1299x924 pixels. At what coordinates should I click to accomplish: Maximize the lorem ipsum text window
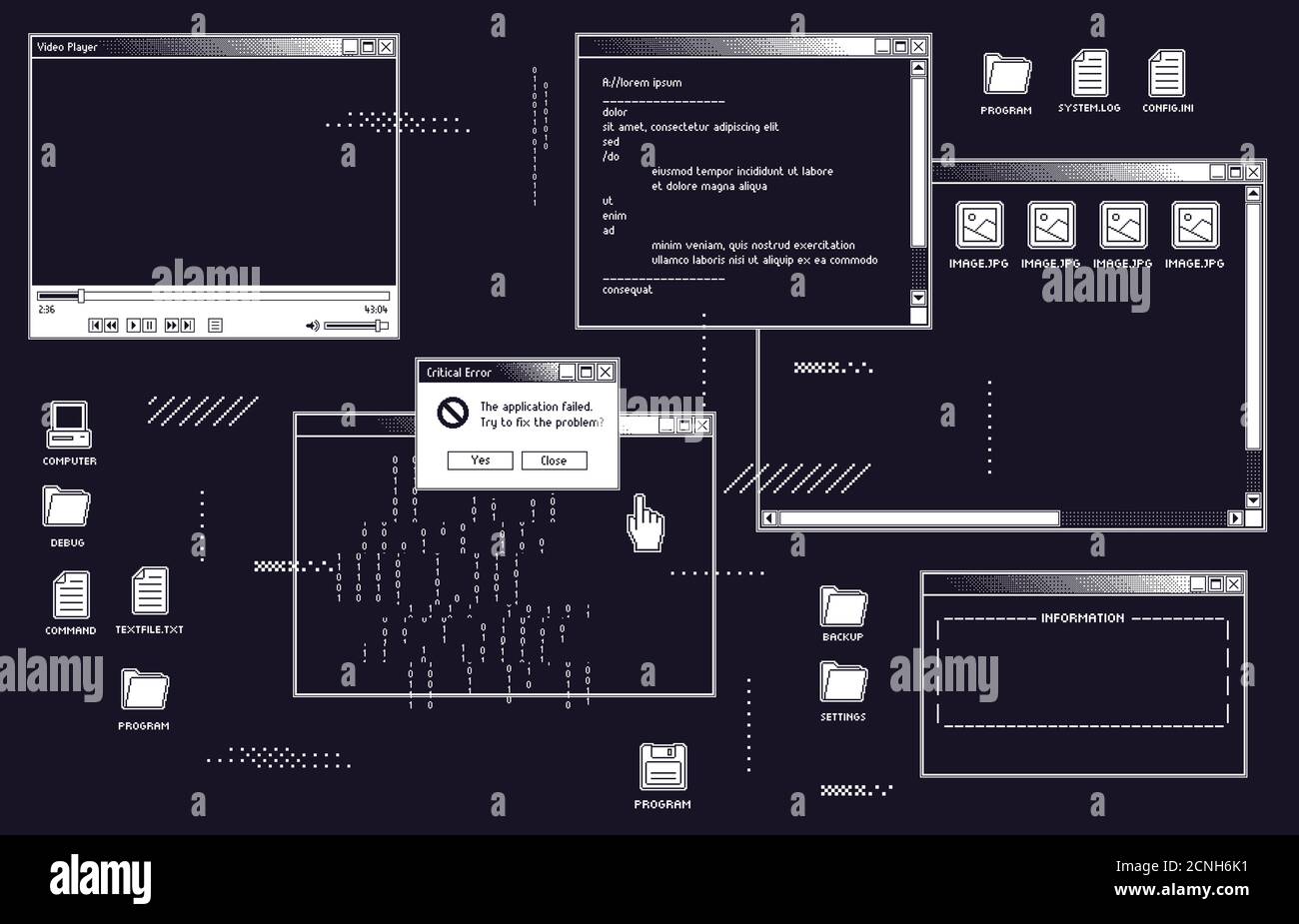point(900,47)
